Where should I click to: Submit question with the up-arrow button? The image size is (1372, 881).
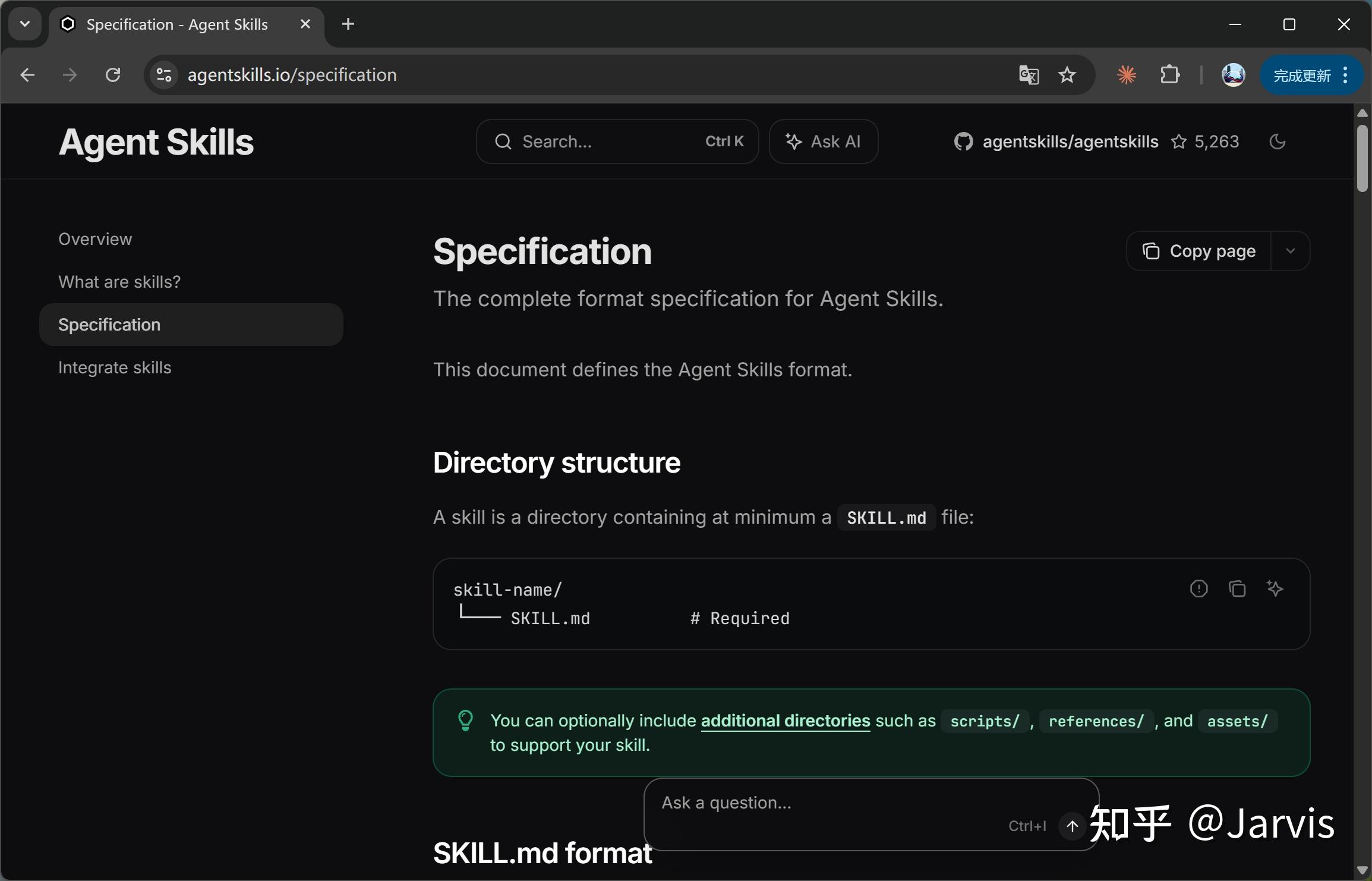(1073, 826)
